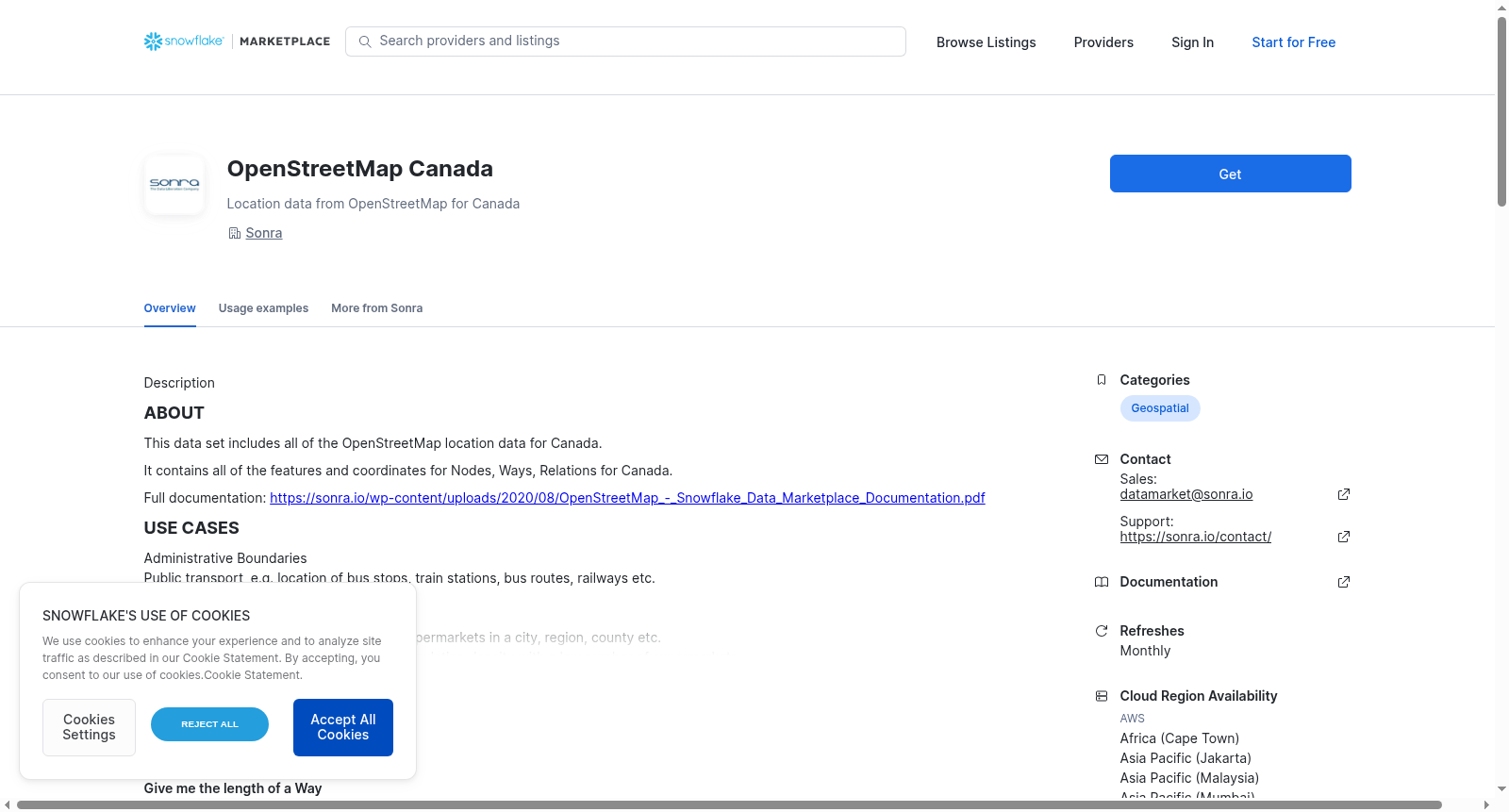Click the Contact envelope icon
This screenshot has height=812, width=1509.
[1101, 459]
